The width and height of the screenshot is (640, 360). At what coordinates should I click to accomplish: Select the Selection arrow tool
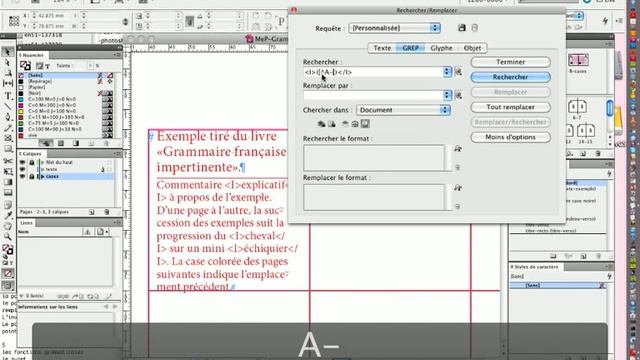pos(7,52)
